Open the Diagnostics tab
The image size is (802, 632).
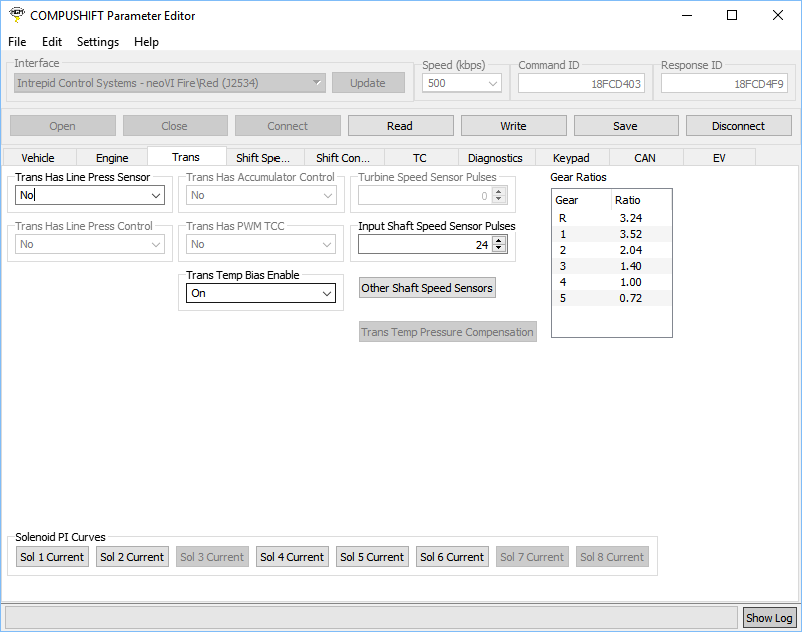point(495,158)
